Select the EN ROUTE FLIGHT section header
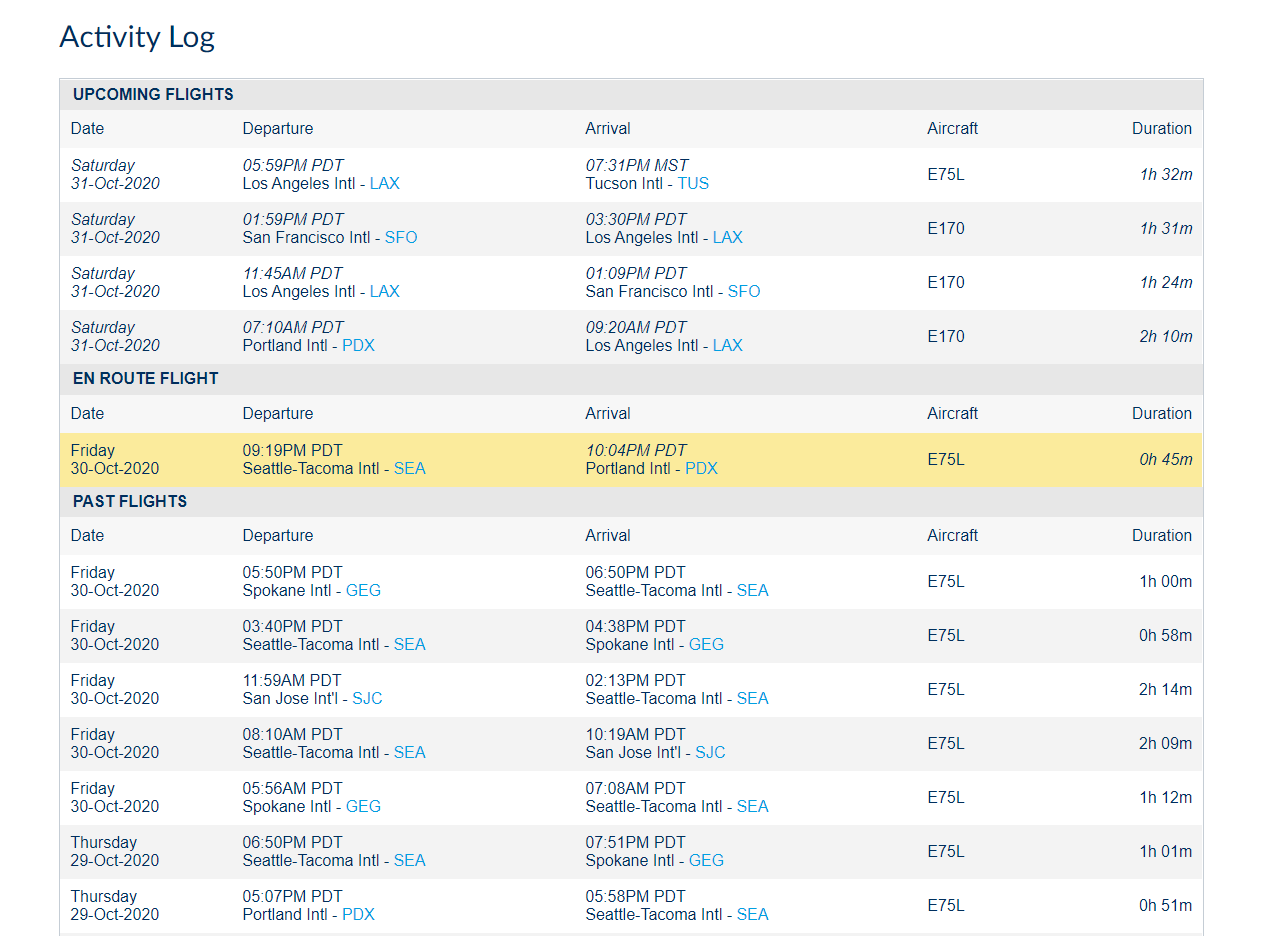The height and width of the screenshot is (936, 1267). click(x=631, y=379)
